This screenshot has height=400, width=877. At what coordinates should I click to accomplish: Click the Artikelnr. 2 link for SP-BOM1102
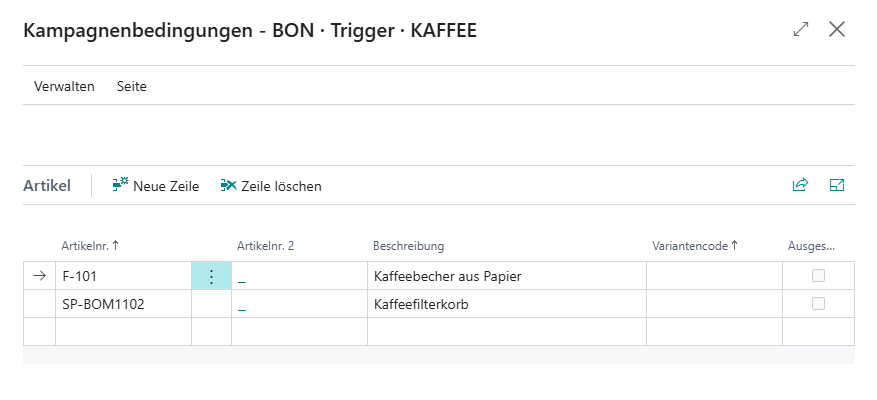click(x=242, y=305)
